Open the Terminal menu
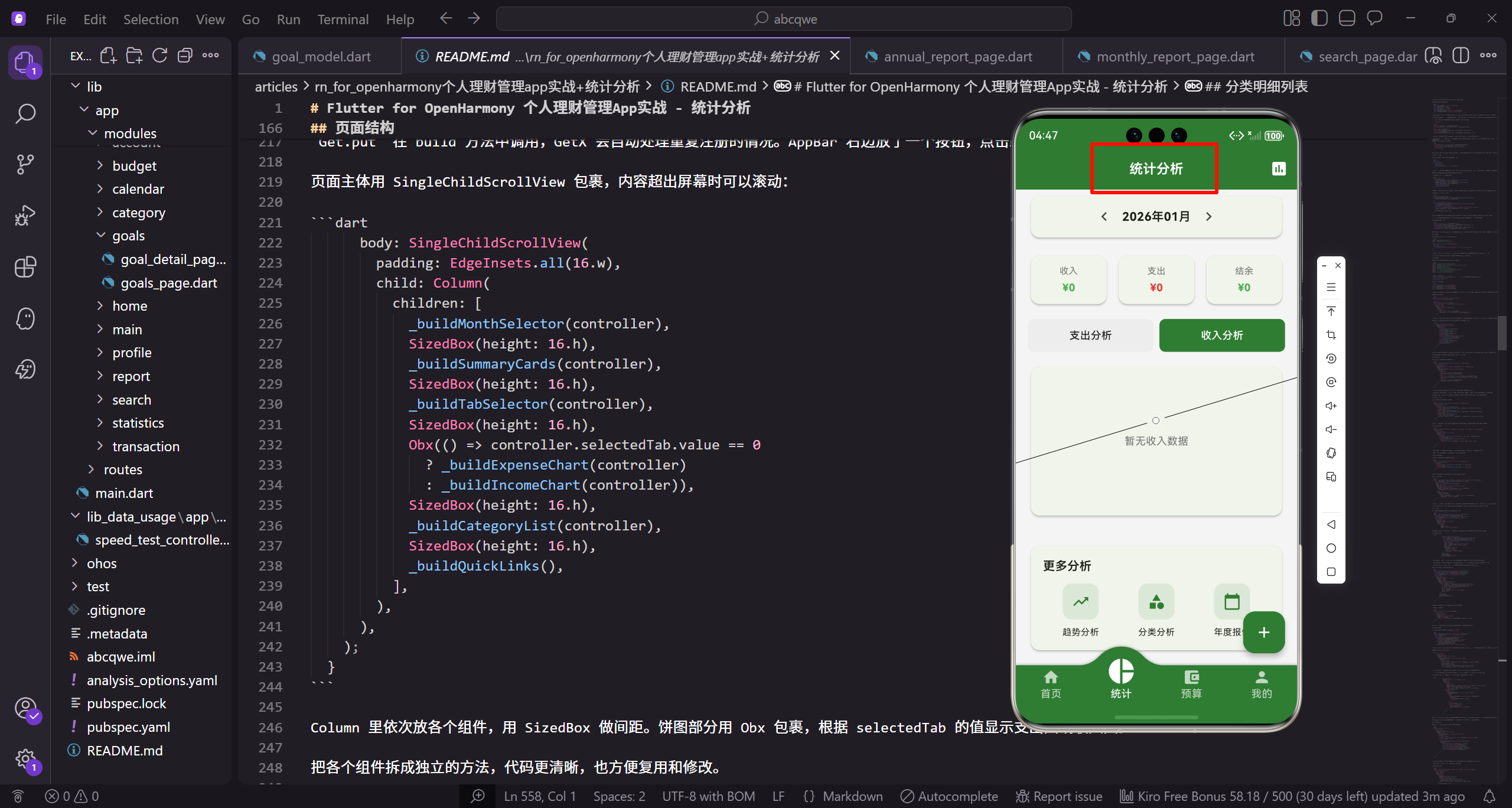 tap(343, 19)
